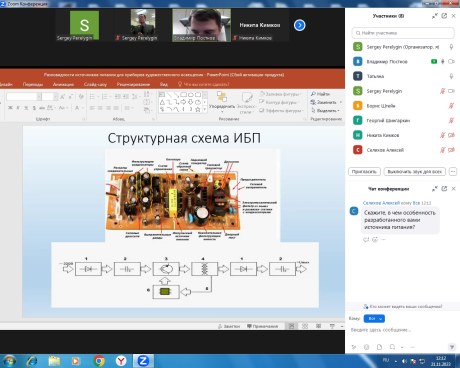Open the font name combo box
Viewport: 460px width, 368px height.
[23, 97]
